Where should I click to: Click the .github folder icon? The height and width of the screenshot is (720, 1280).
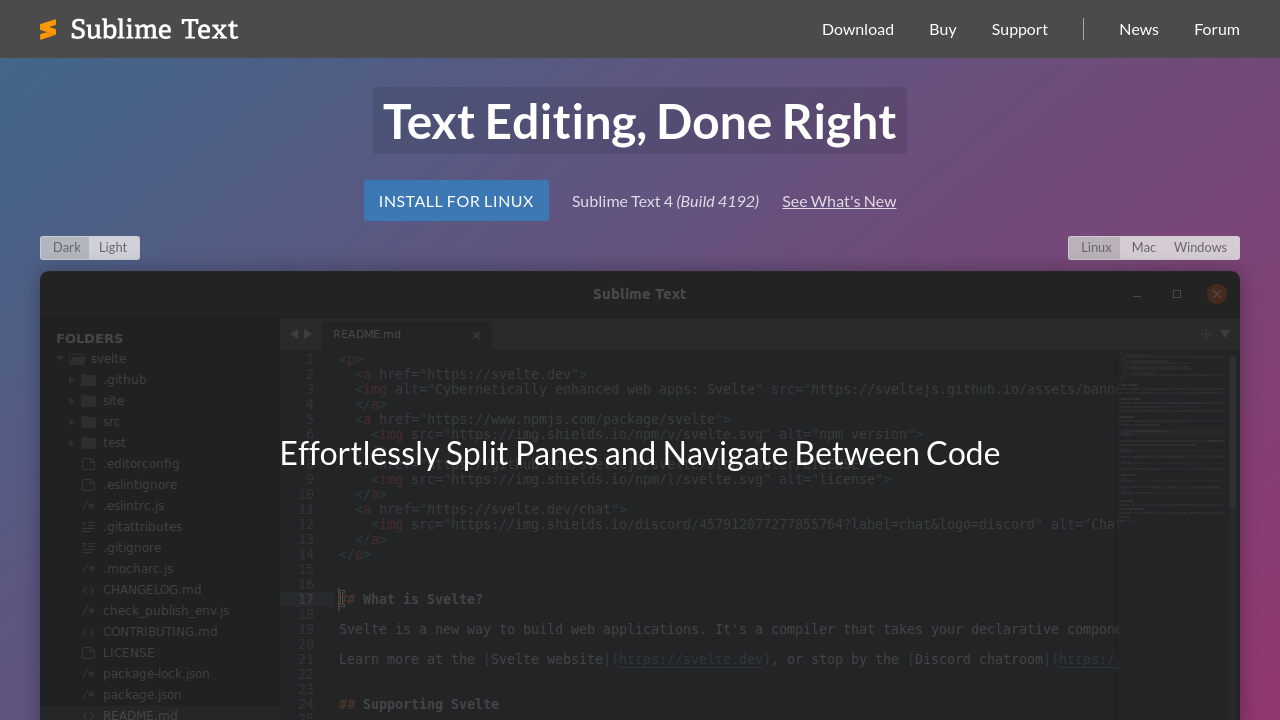click(x=89, y=380)
